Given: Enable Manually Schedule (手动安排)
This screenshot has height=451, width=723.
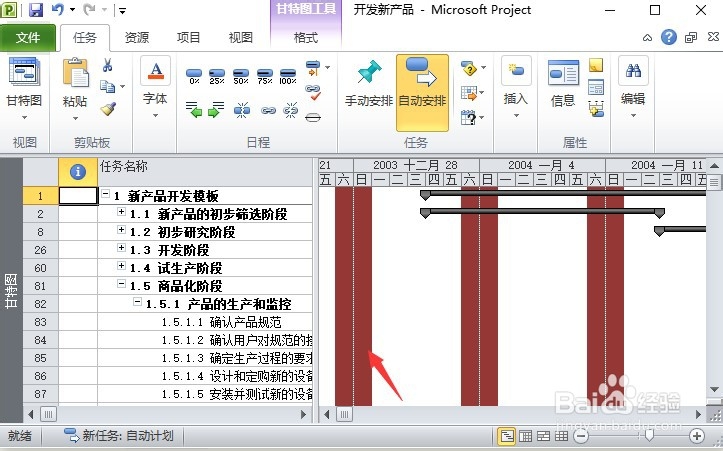Looking at the screenshot, I should click(x=369, y=85).
